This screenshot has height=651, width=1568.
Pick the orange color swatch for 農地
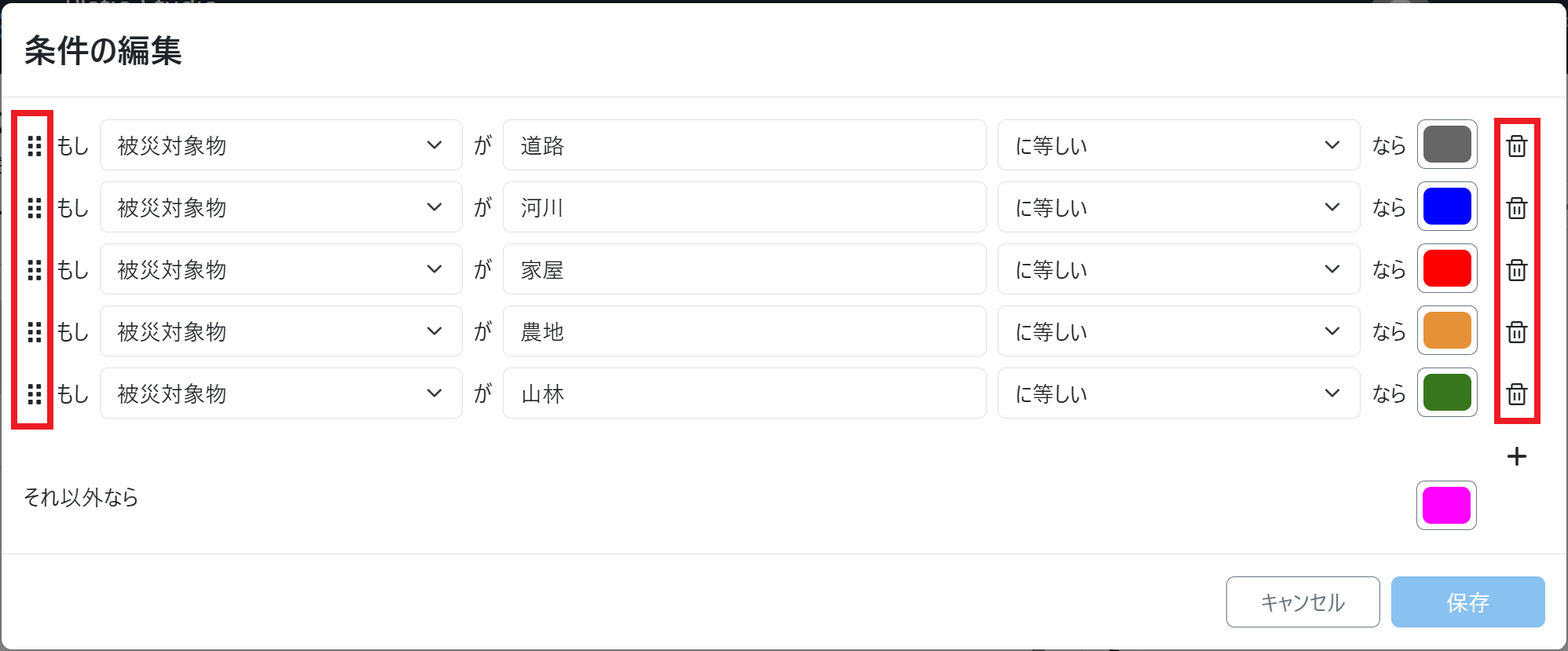1447,331
